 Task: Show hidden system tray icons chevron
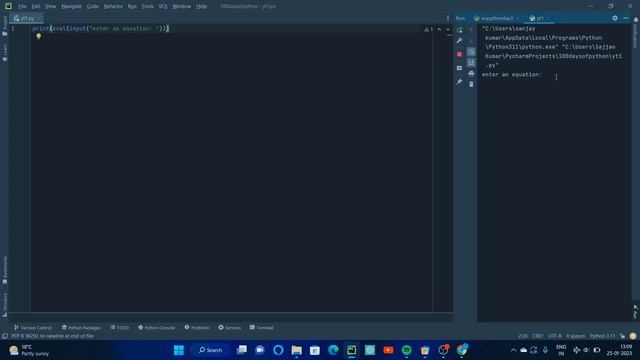[x=513, y=350]
